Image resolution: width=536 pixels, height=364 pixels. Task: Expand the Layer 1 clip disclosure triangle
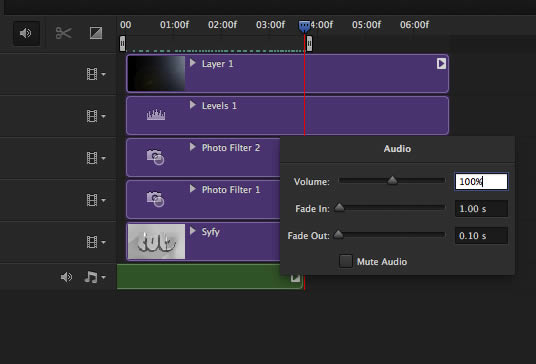pyautogui.click(x=193, y=63)
